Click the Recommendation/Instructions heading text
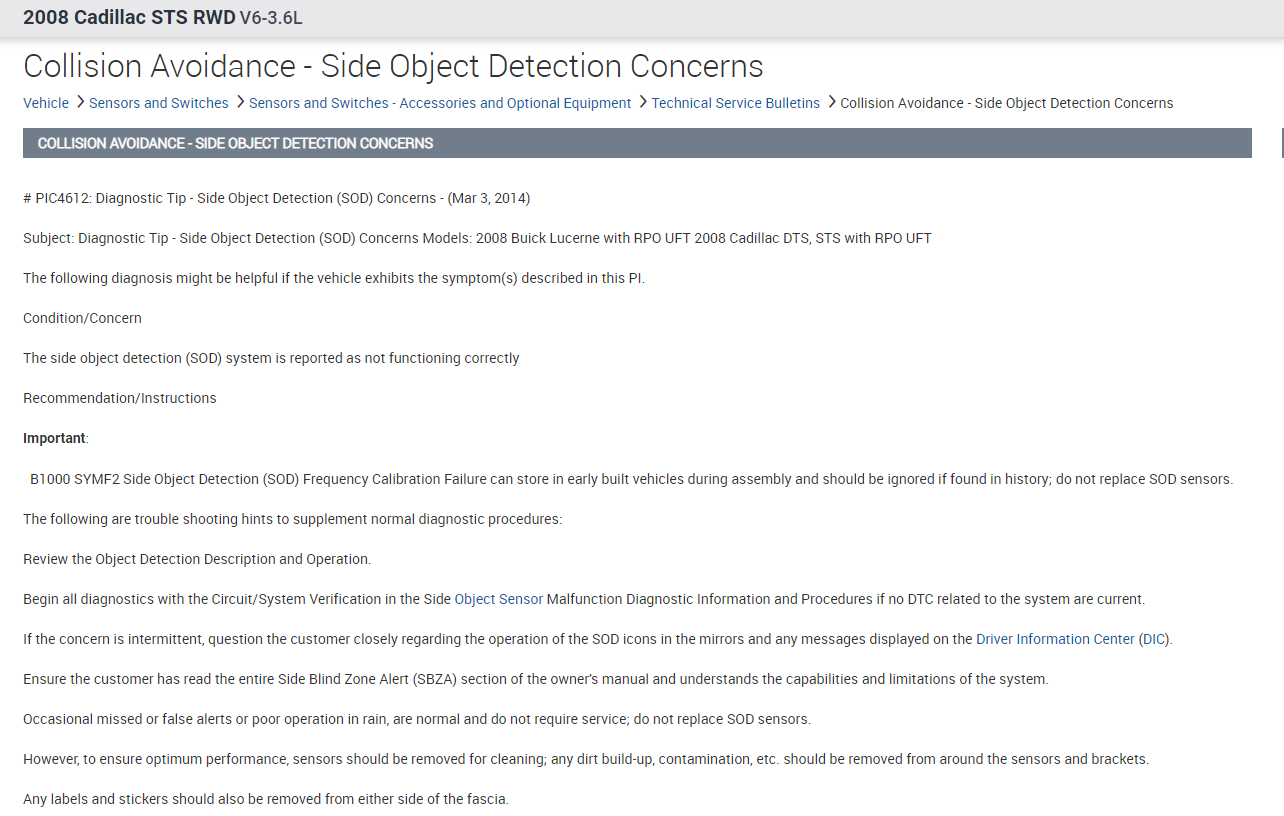The width and height of the screenshot is (1284, 816). (x=120, y=398)
